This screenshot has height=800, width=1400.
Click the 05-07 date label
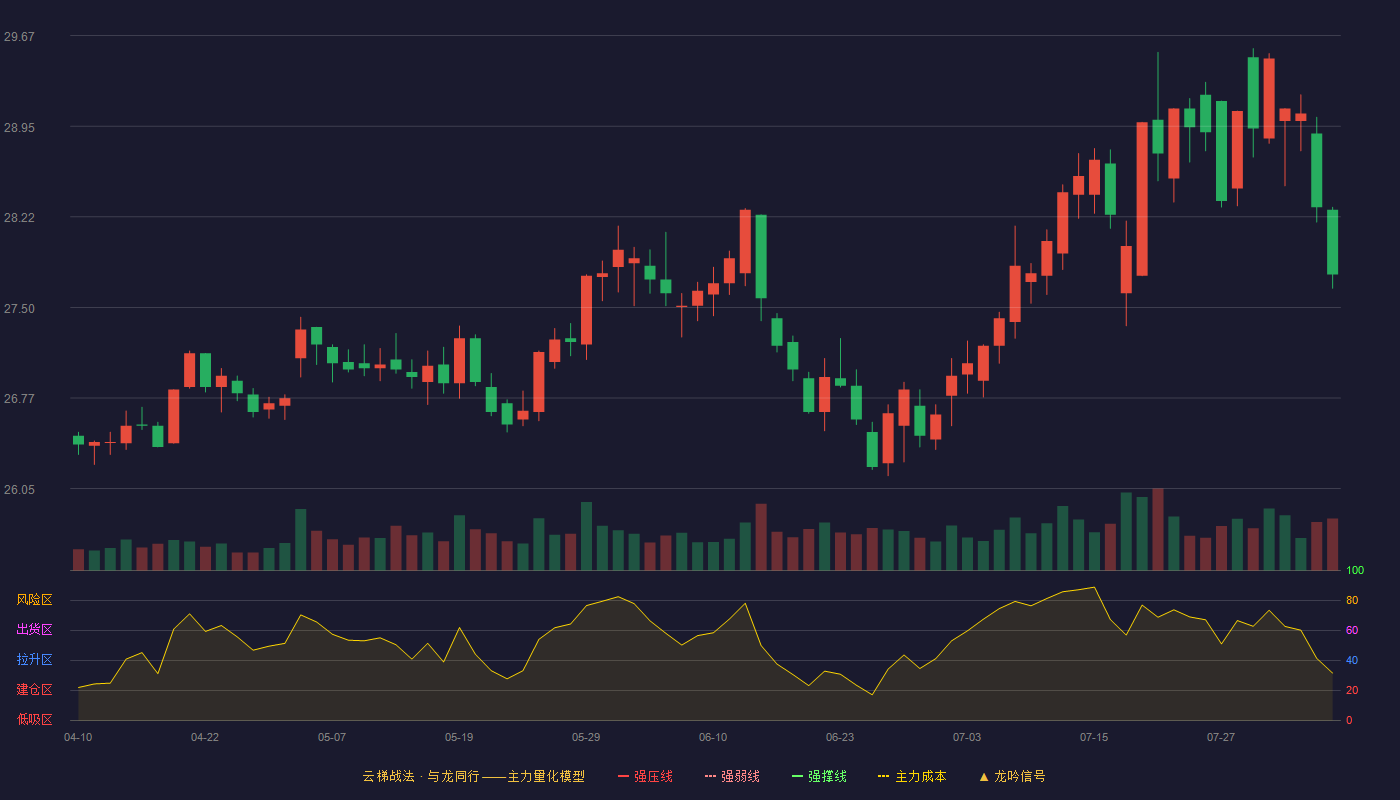332,737
